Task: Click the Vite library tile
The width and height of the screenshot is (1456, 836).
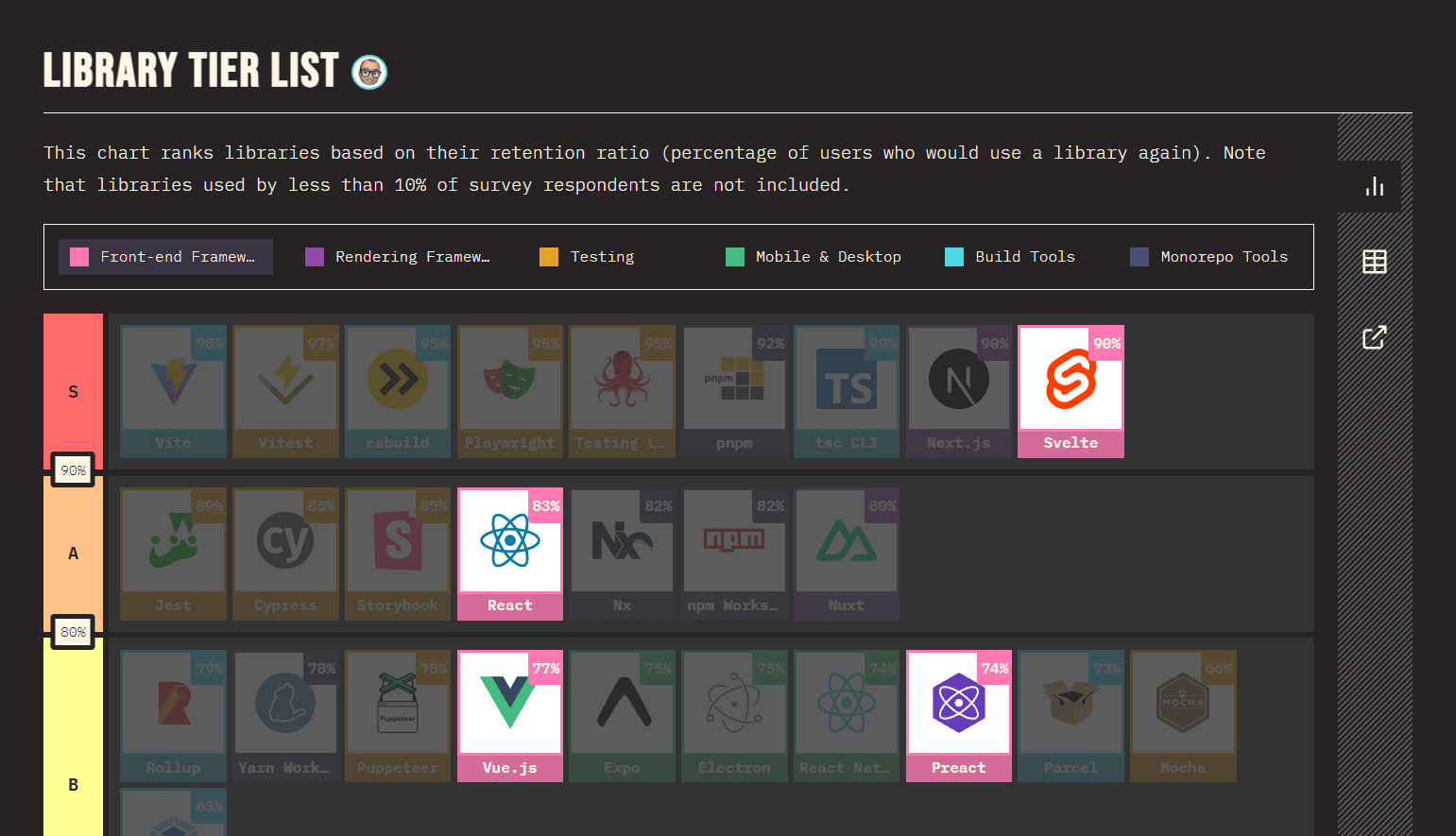Action: click(x=173, y=391)
